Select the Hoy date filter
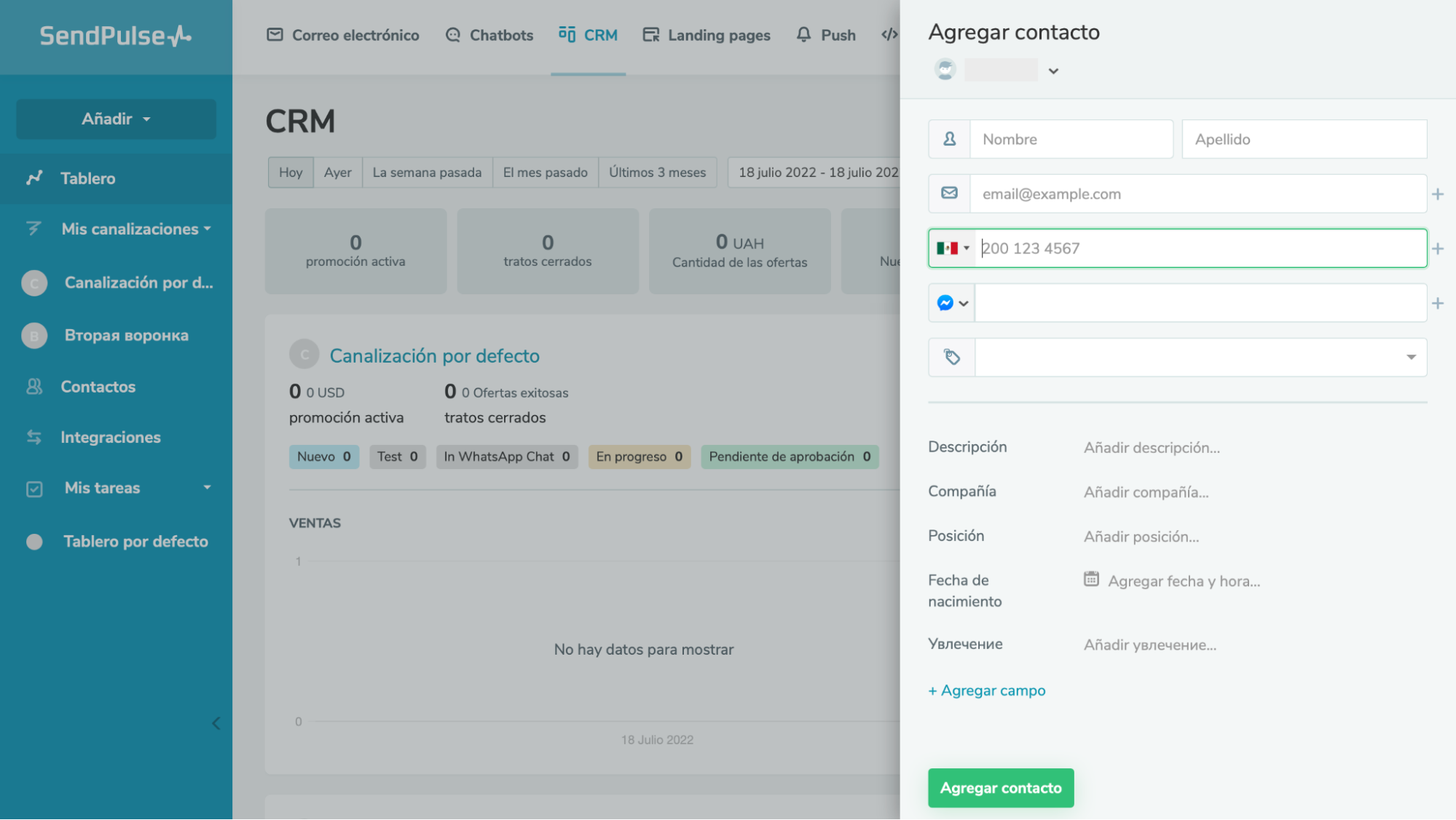Image resolution: width=1456 pixels, height=820 pixels. click(x=291, y=173)
